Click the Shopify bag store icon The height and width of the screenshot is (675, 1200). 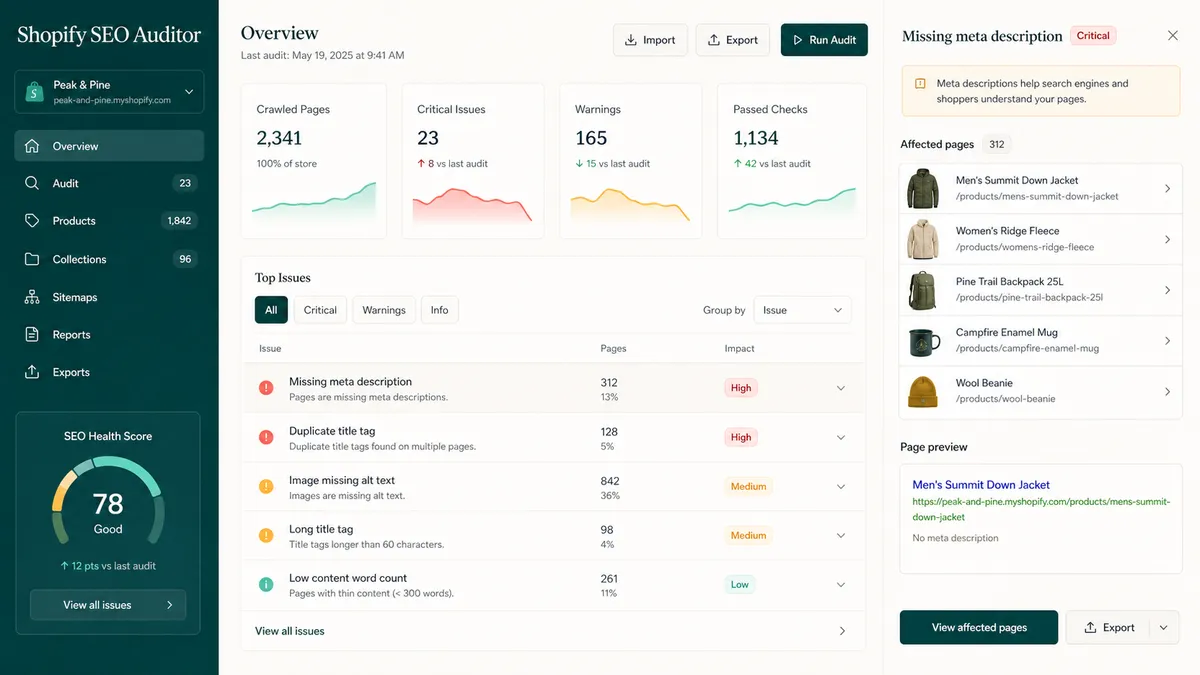point(35,92)
